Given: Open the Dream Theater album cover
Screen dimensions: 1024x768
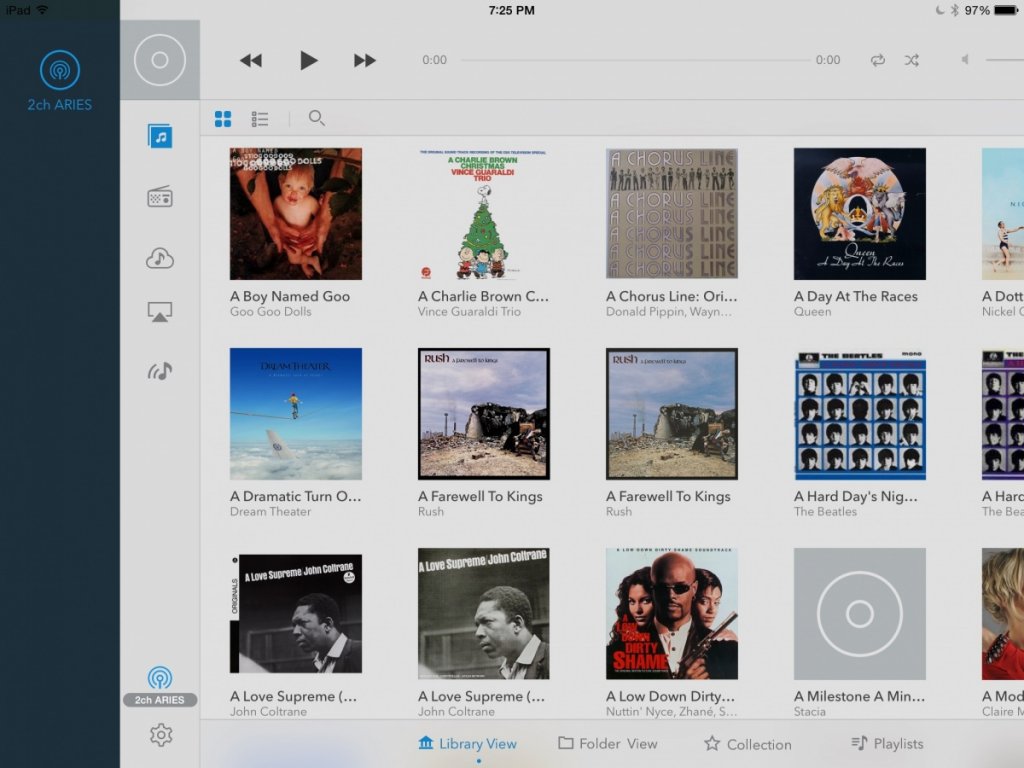Looking at the screenshot, I should (296, 414).
